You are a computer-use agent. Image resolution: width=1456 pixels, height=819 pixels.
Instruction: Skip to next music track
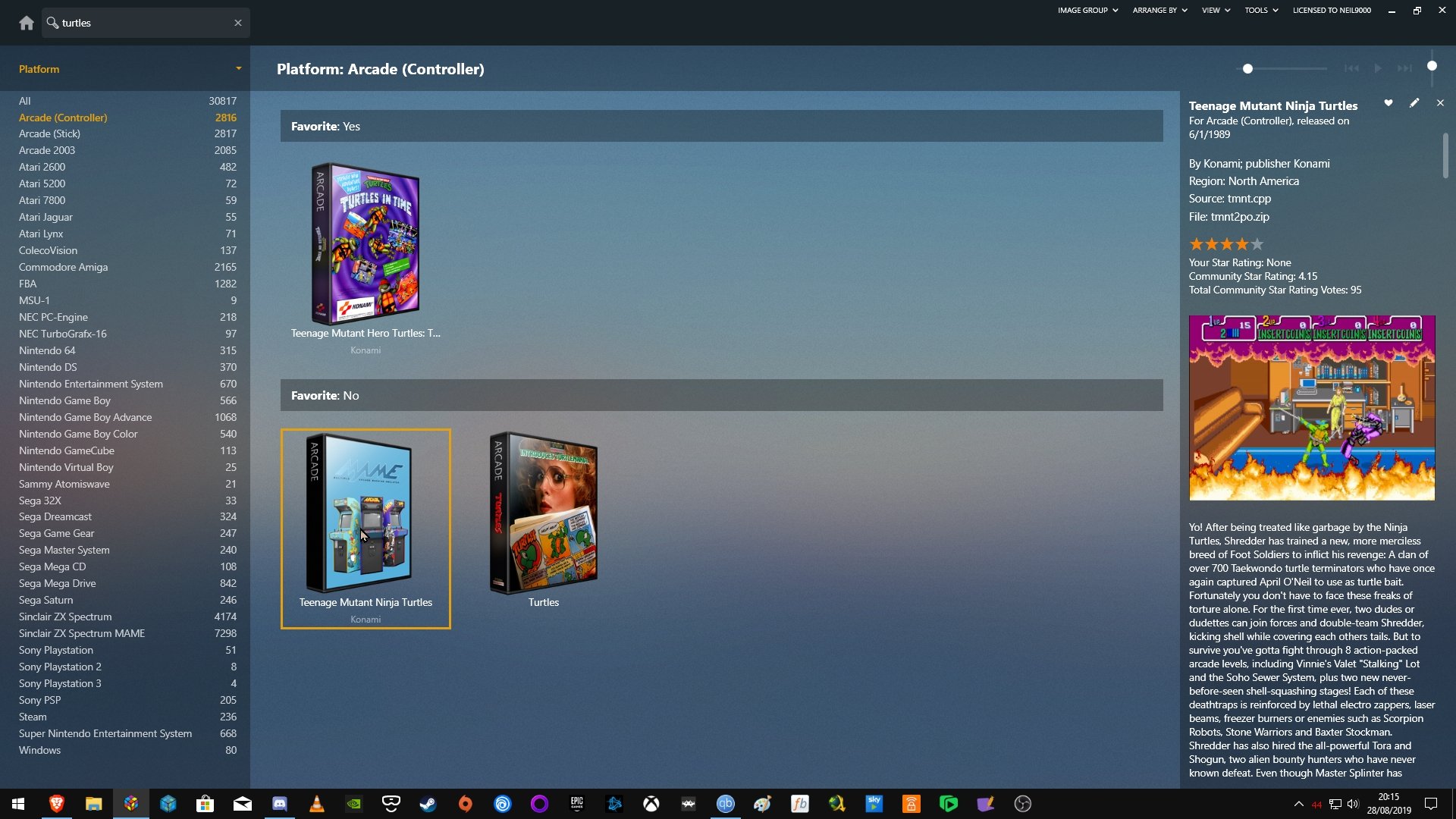tap(1404, 68)
